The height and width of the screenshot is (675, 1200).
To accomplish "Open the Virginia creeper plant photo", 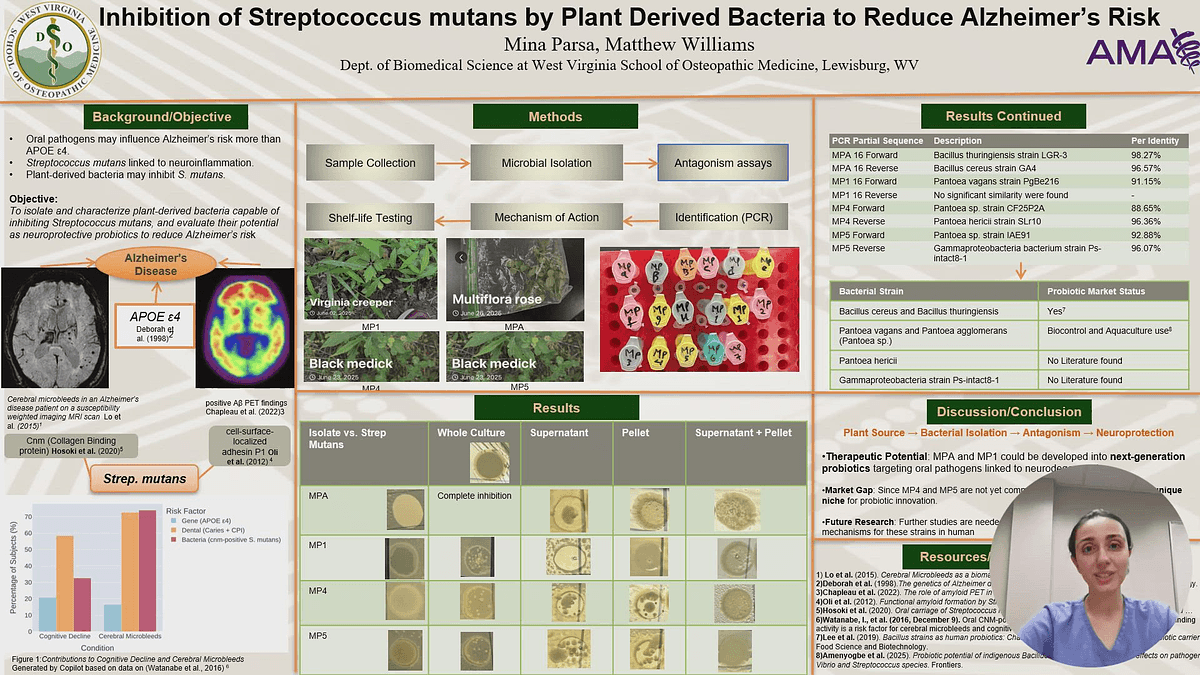I will pos(371,279).
